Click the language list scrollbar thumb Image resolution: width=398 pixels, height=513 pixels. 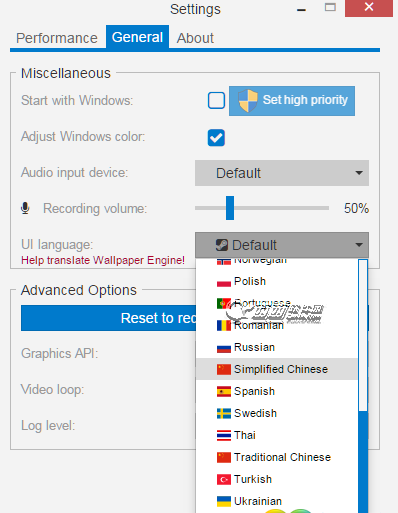pyautogui.click(x=363, y=462)
